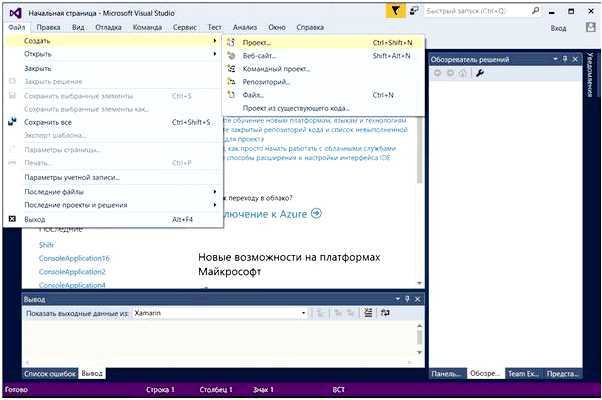Image resolution: width=602 pixels, height=400 pixels.
Task: Click the account avatar icon next to Вход
Action: (590, 27)
